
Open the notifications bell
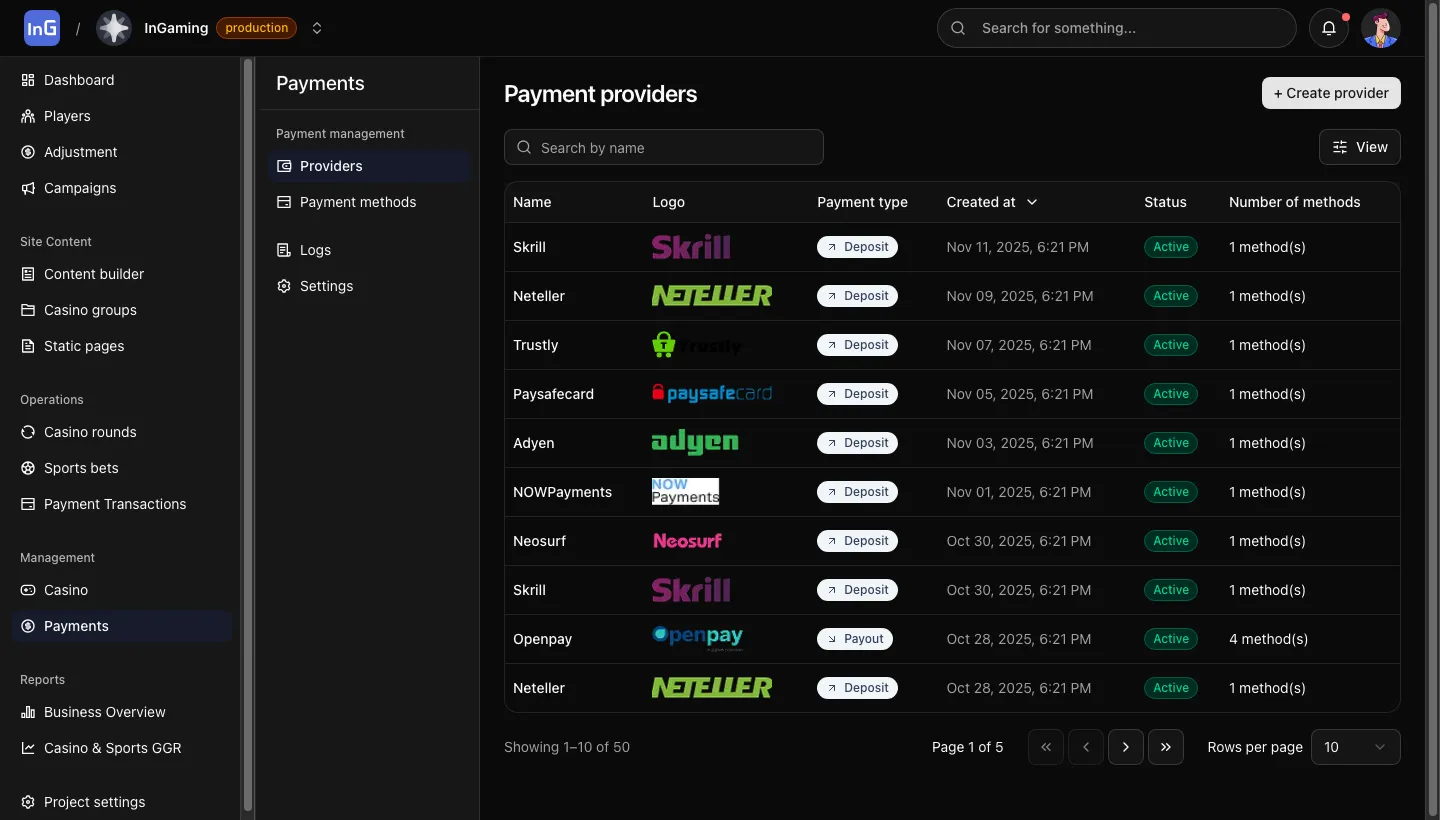pos(1329,28)
